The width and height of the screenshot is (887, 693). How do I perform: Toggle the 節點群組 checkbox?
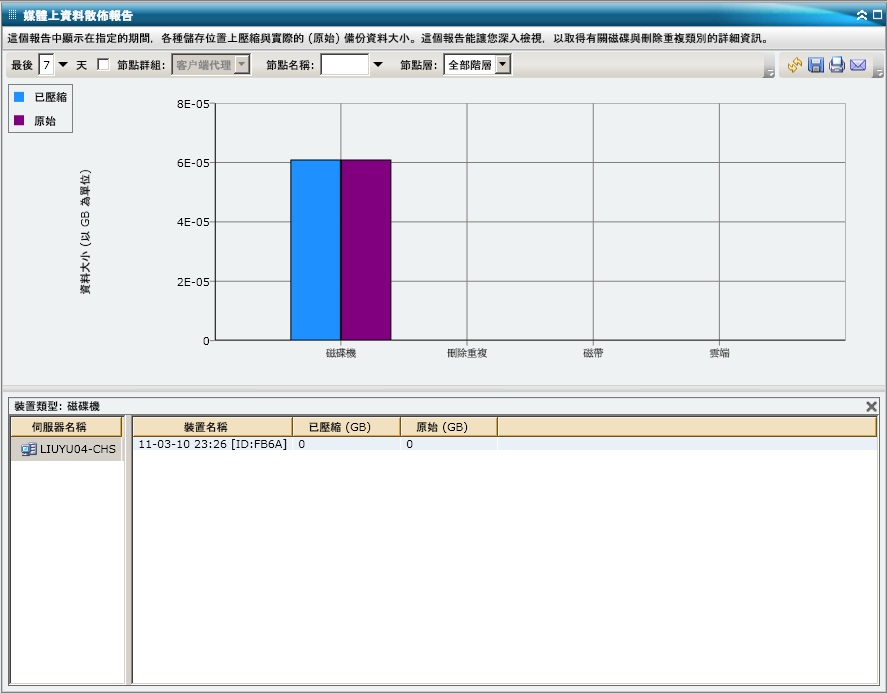[103, 64]
